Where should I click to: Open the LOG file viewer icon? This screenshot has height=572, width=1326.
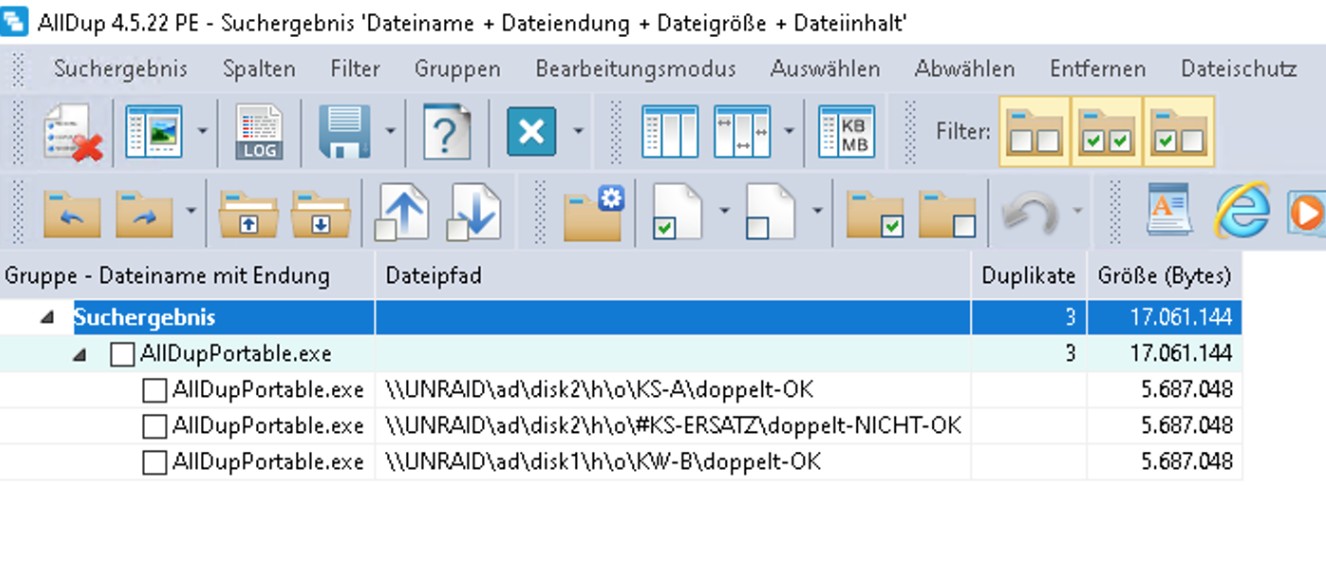(258, 131)
